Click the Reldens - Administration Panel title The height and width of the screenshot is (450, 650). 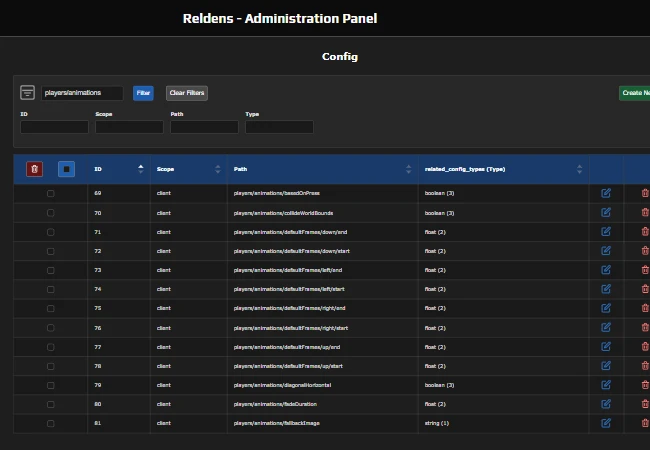280,18
